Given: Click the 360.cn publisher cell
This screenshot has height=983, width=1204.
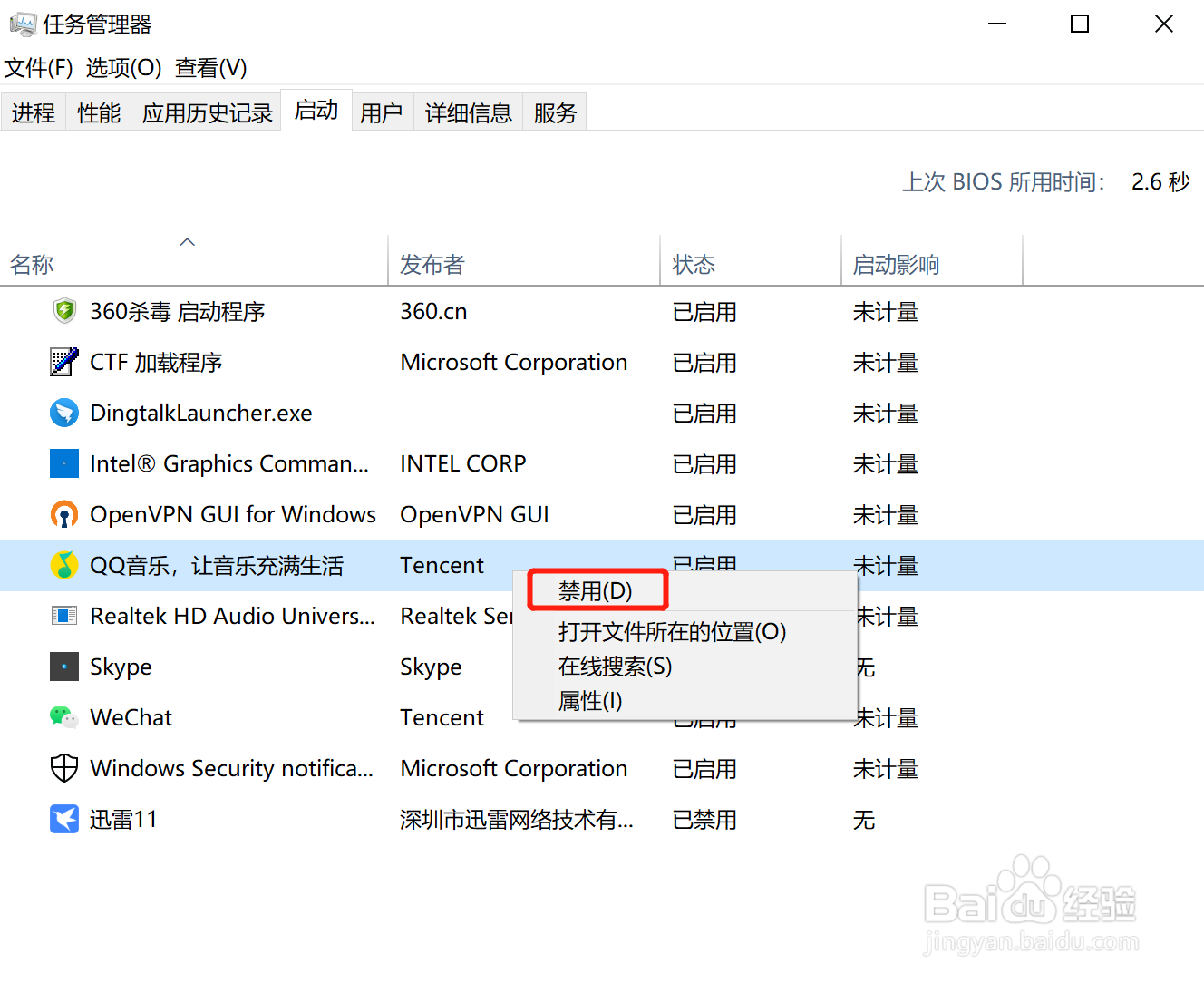Looking at the screenshot, I should pyautogui.click(x=433, y=312).
